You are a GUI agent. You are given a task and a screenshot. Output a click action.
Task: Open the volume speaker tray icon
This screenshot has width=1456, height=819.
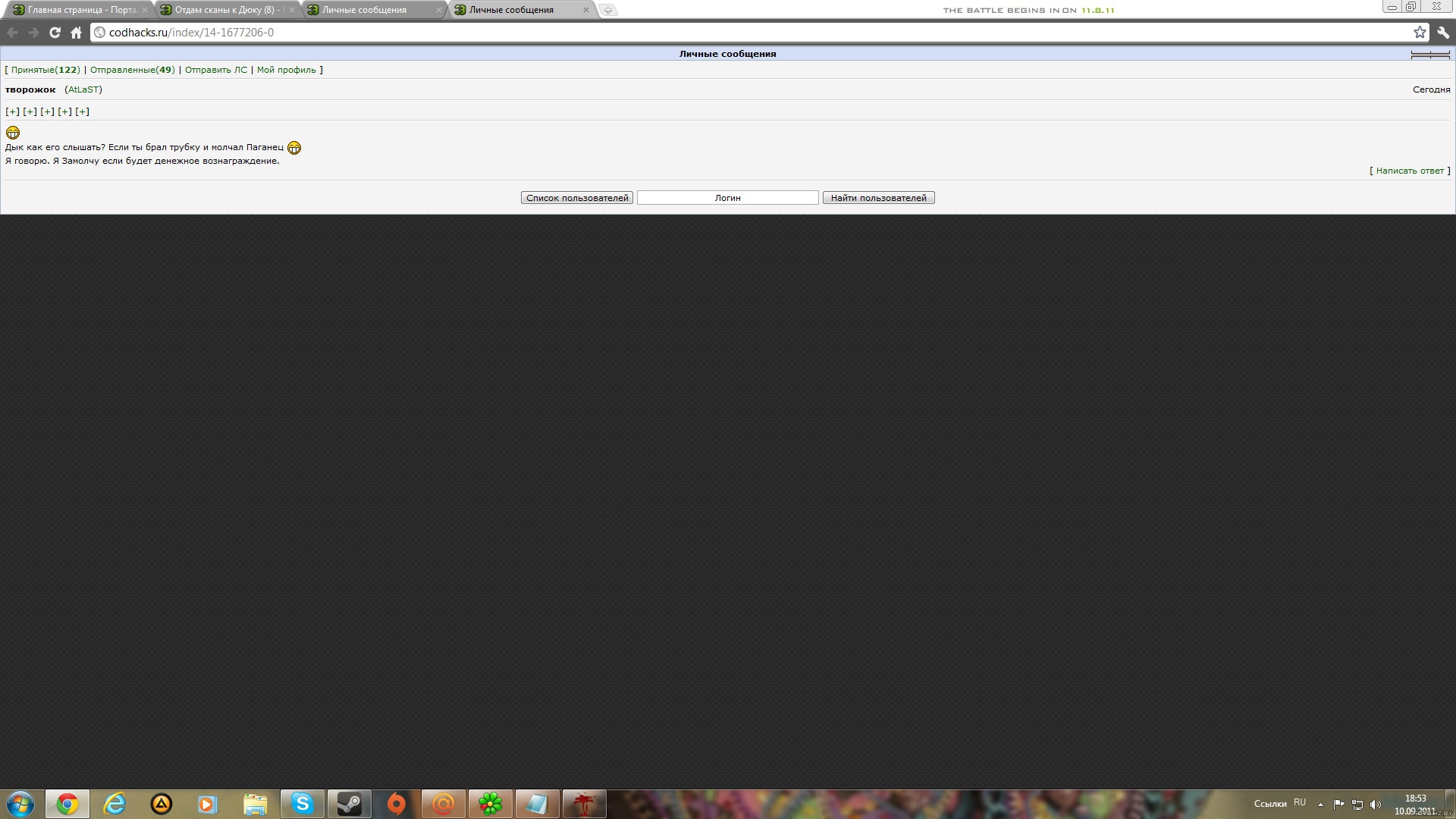[x=1376, y=804]
